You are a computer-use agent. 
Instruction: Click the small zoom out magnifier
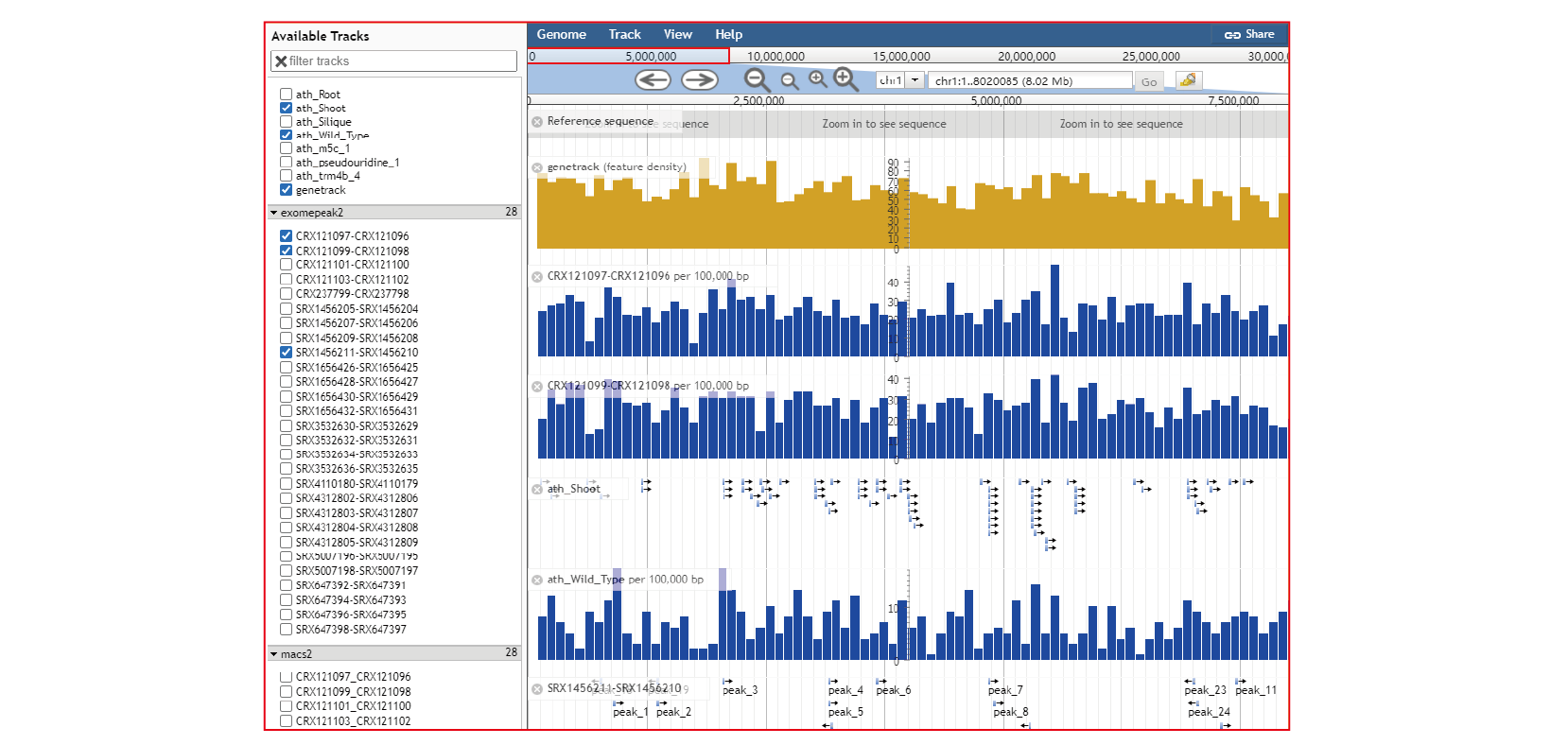(x=790, y=81)
